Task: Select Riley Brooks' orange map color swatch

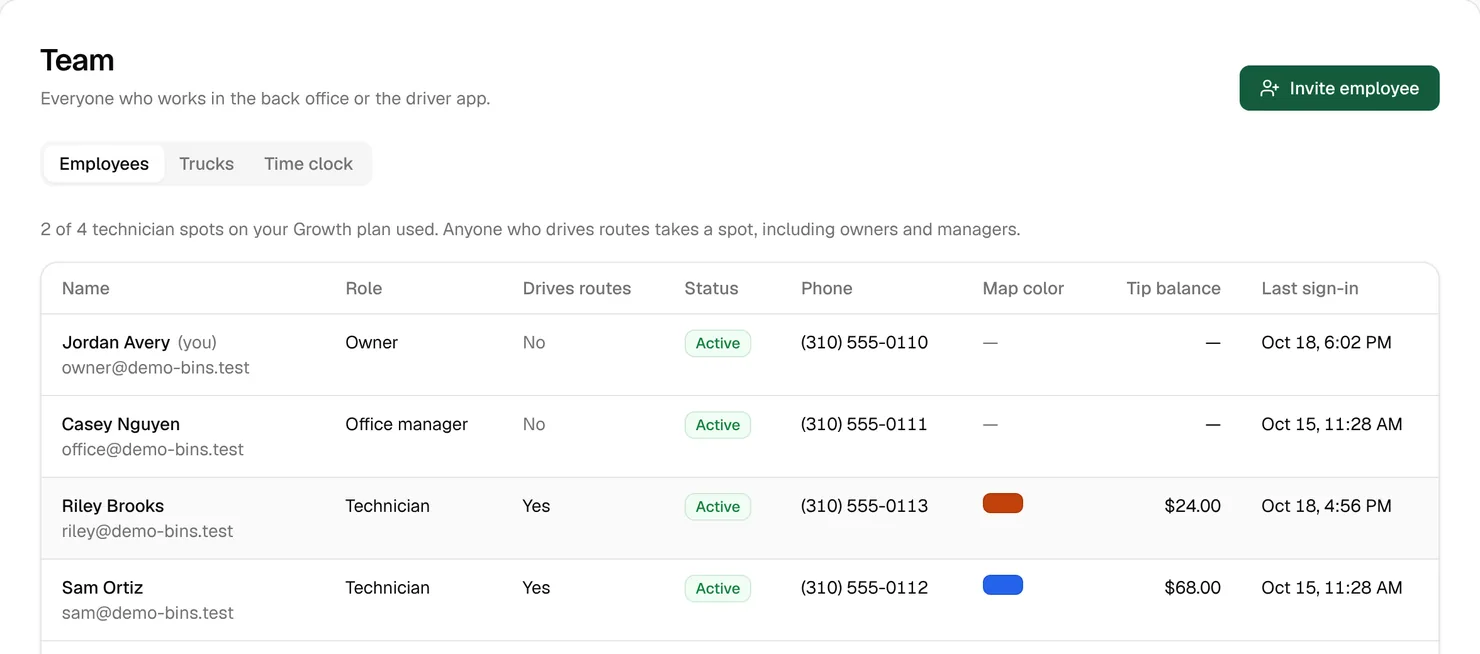Action: tap(1003, 503)
